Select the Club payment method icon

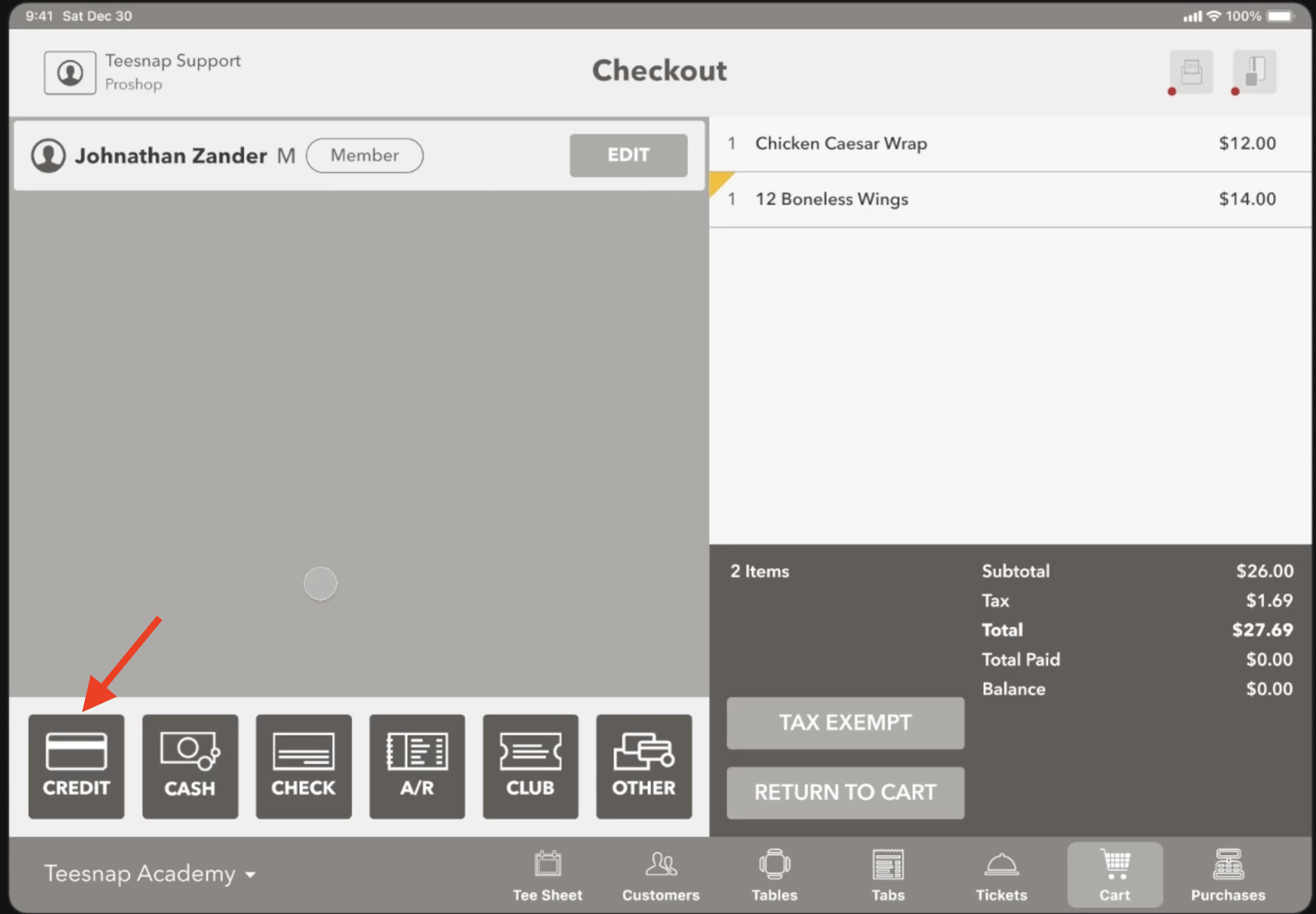[x=530, y=766]
